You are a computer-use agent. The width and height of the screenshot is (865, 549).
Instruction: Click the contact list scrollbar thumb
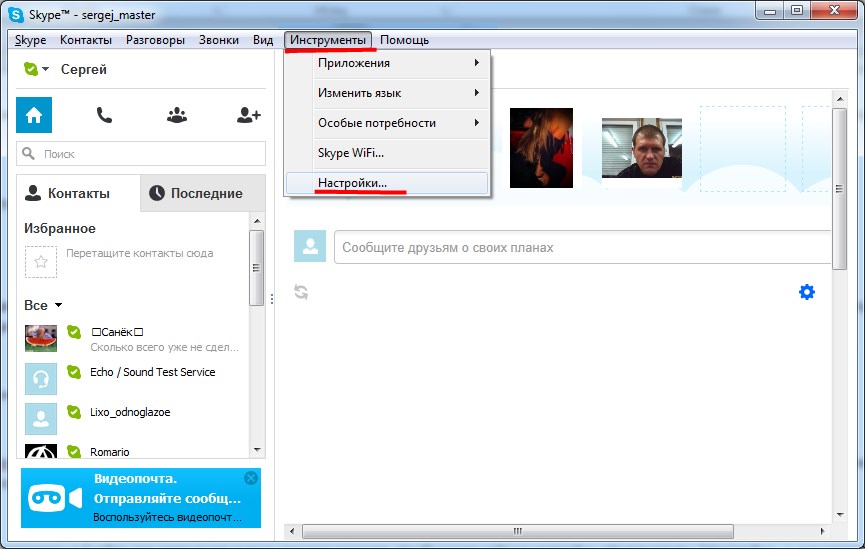pyautogui.click(x=257, y=268)
